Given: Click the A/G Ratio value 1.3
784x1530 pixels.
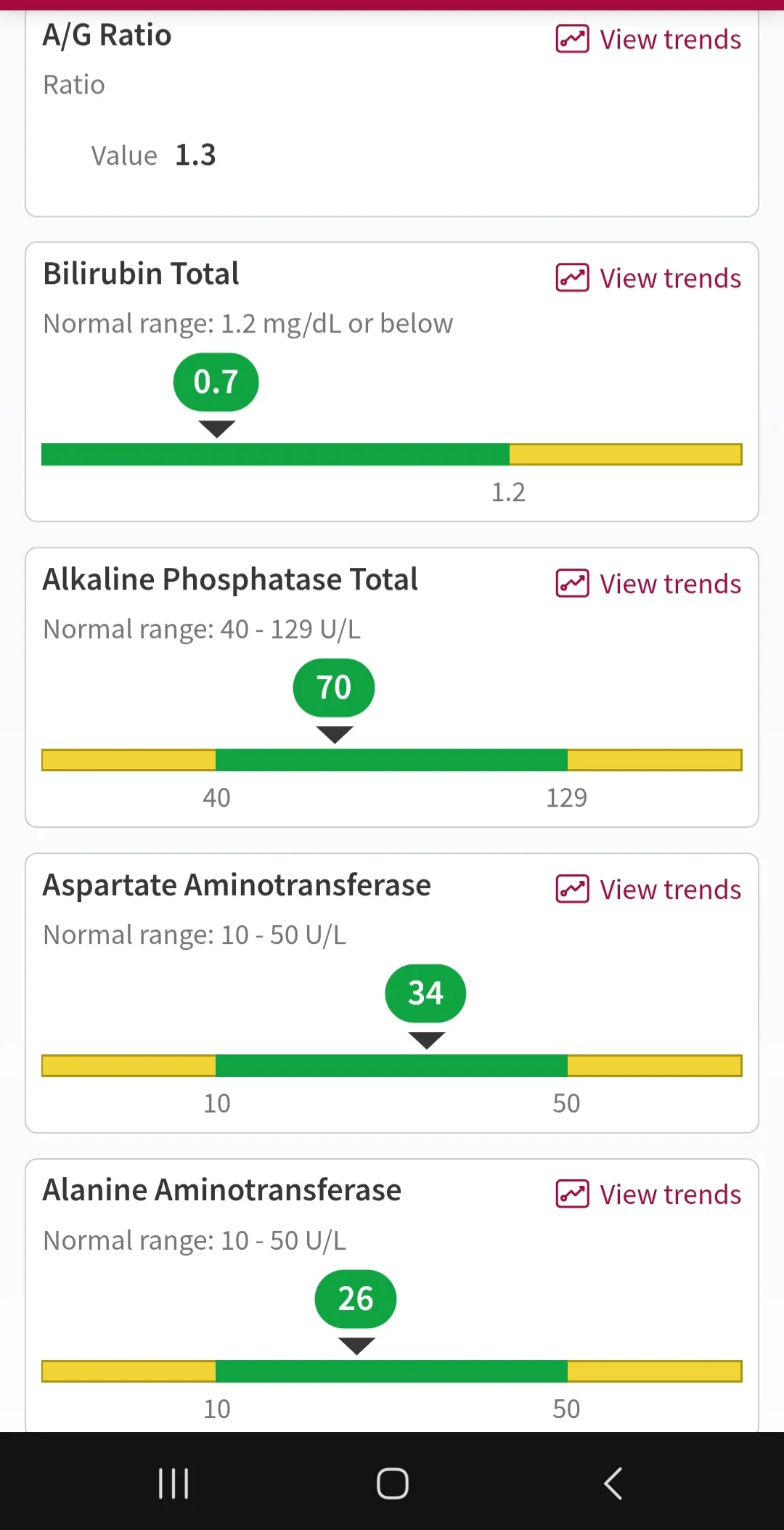Looking at the screenshot, I should [x=195, y=155].
